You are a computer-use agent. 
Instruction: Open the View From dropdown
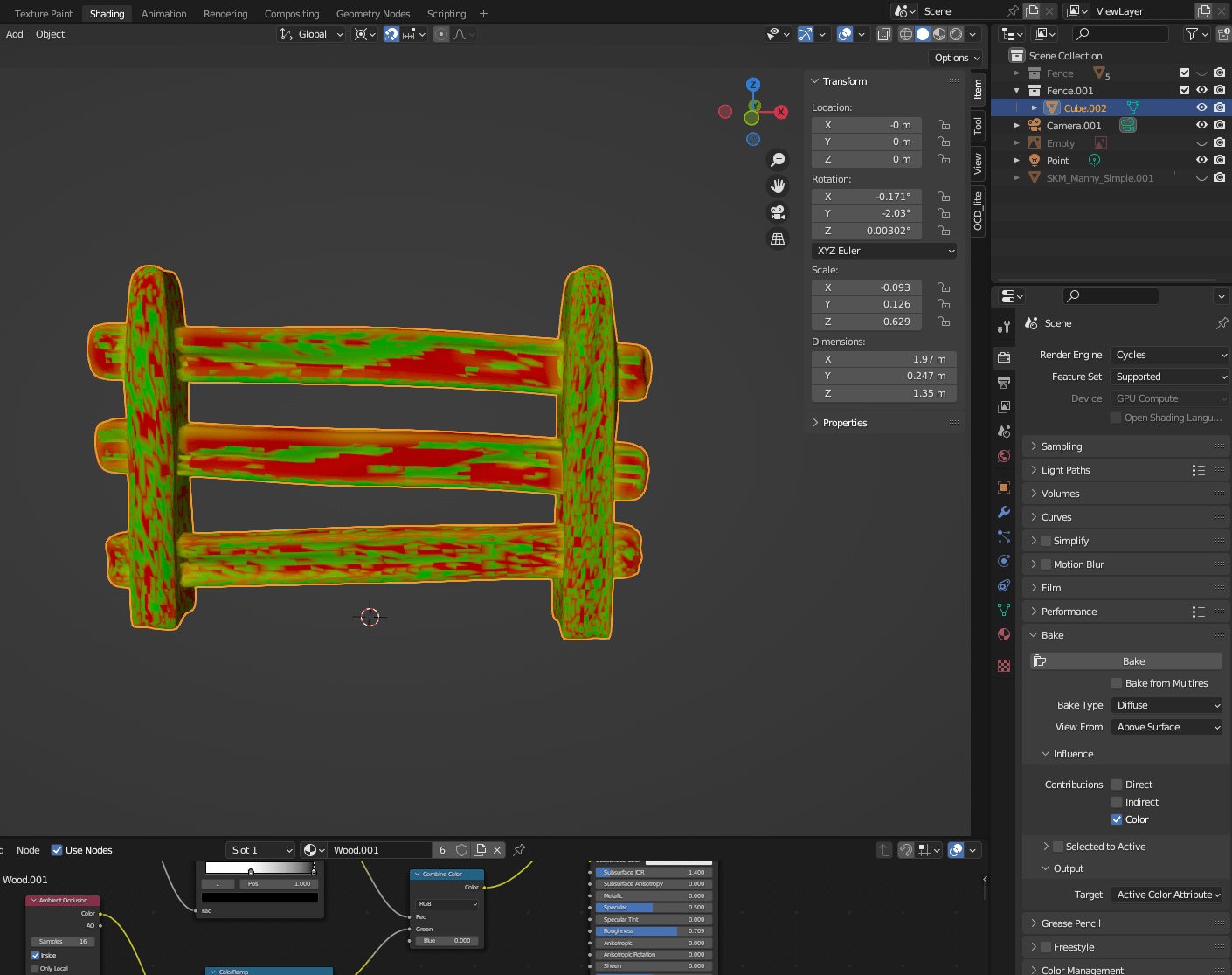click(x=1166, y=726)
